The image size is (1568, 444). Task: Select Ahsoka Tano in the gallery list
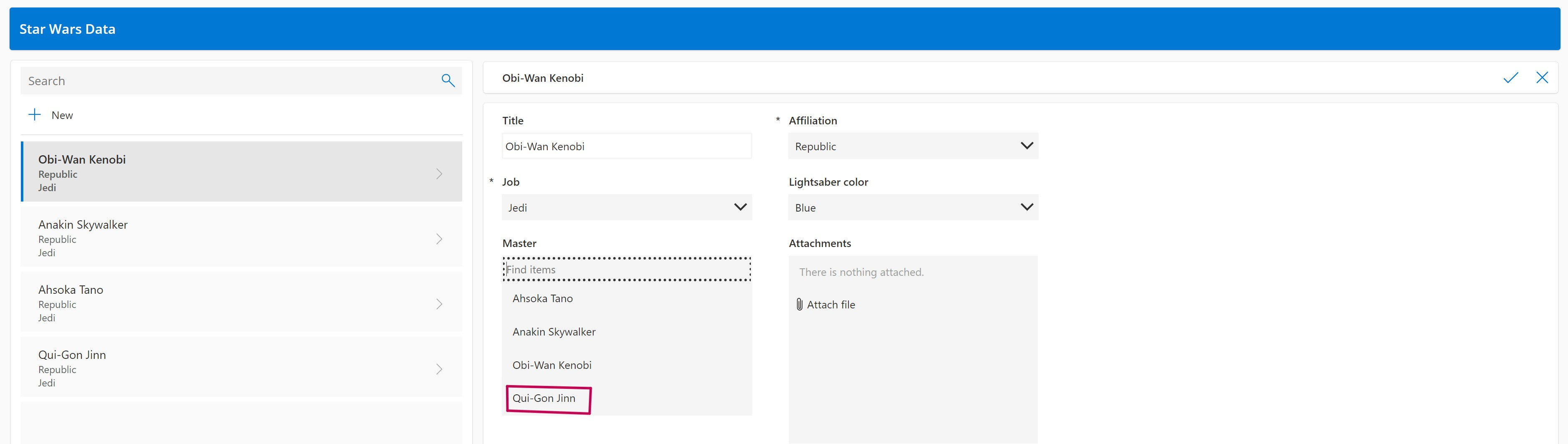click(x=242, y=302)
